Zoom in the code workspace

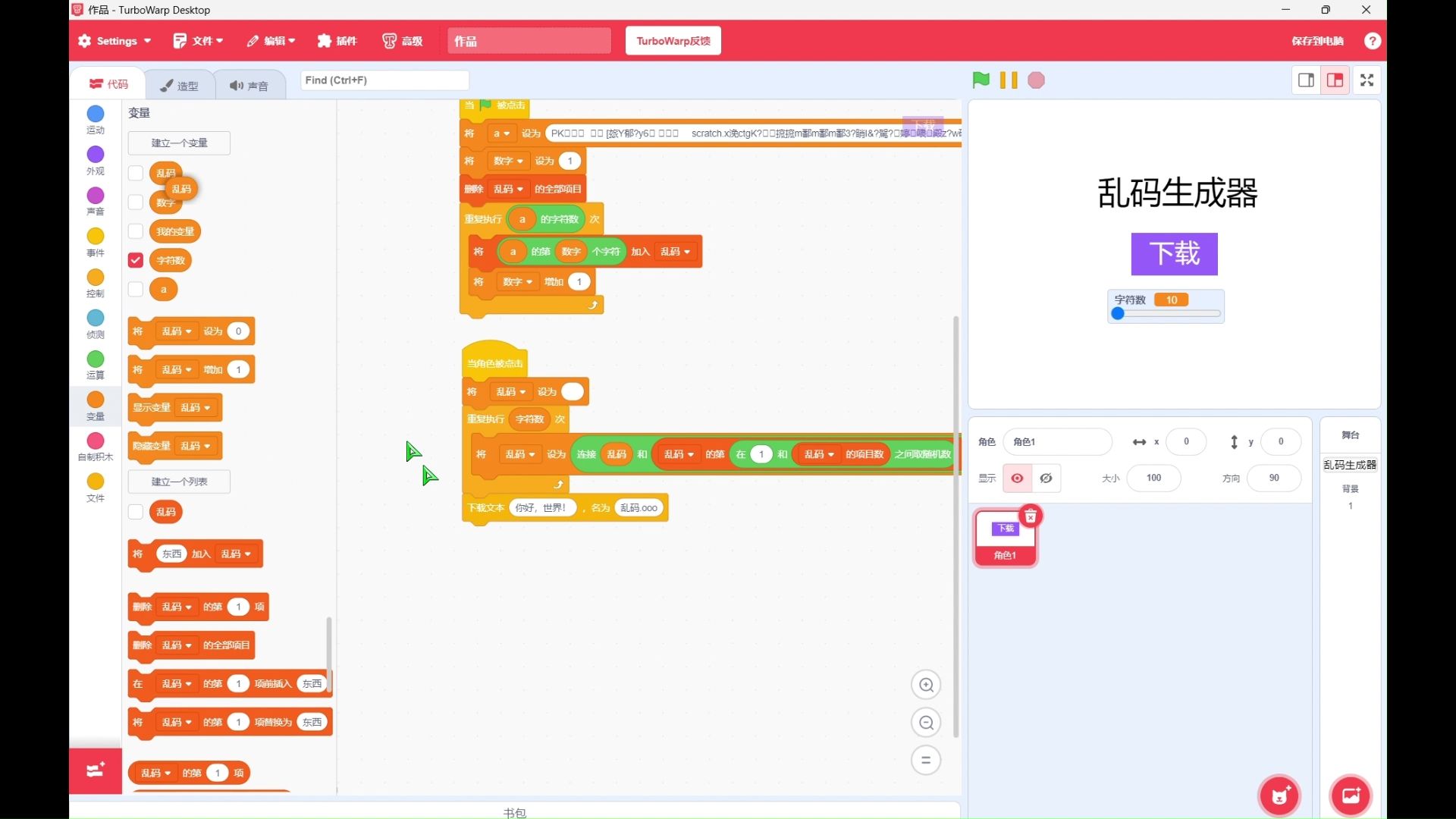(x=926, y=685)
